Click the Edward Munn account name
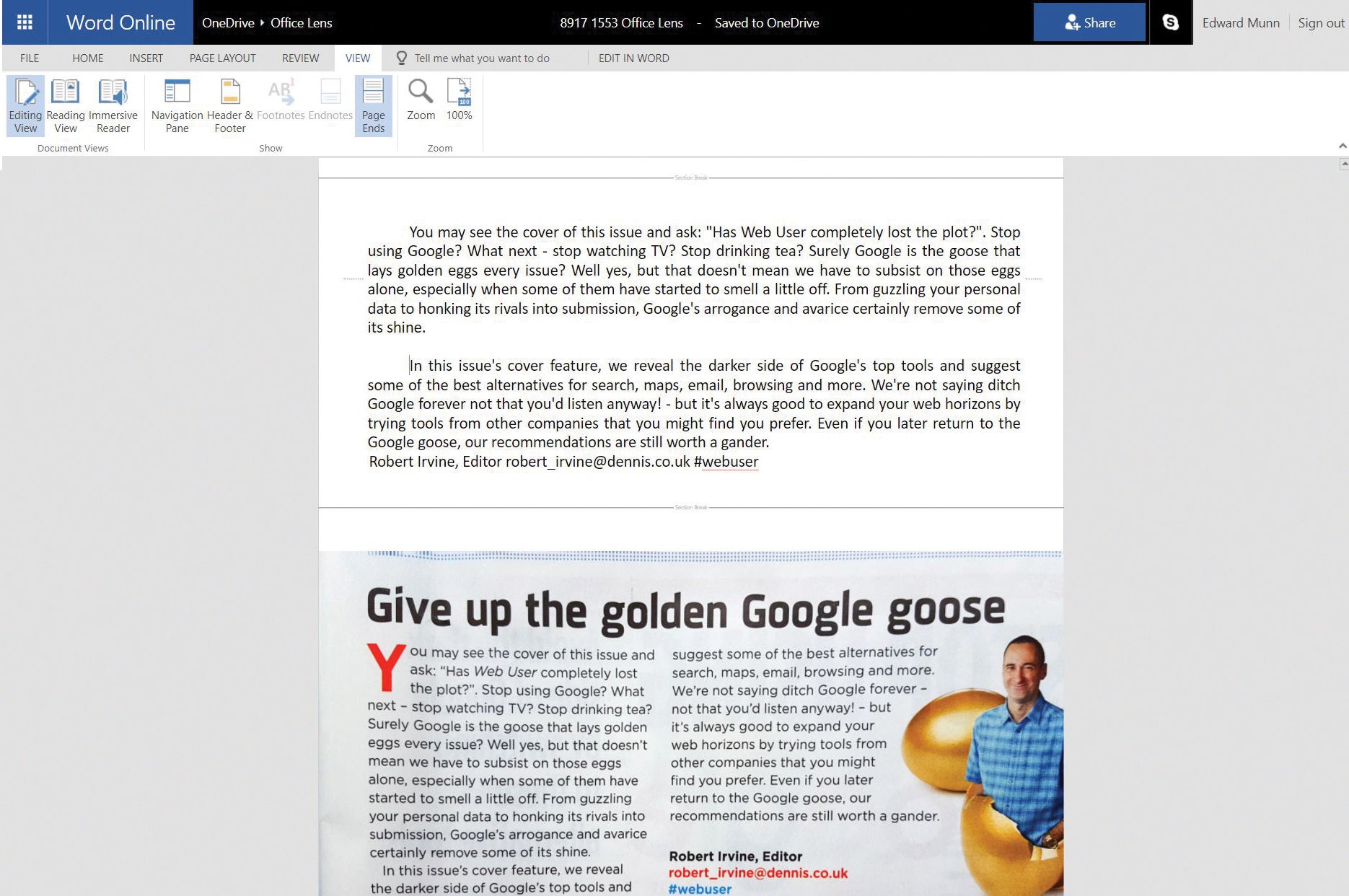1349x896 pixels. (x=1241, y=22)
